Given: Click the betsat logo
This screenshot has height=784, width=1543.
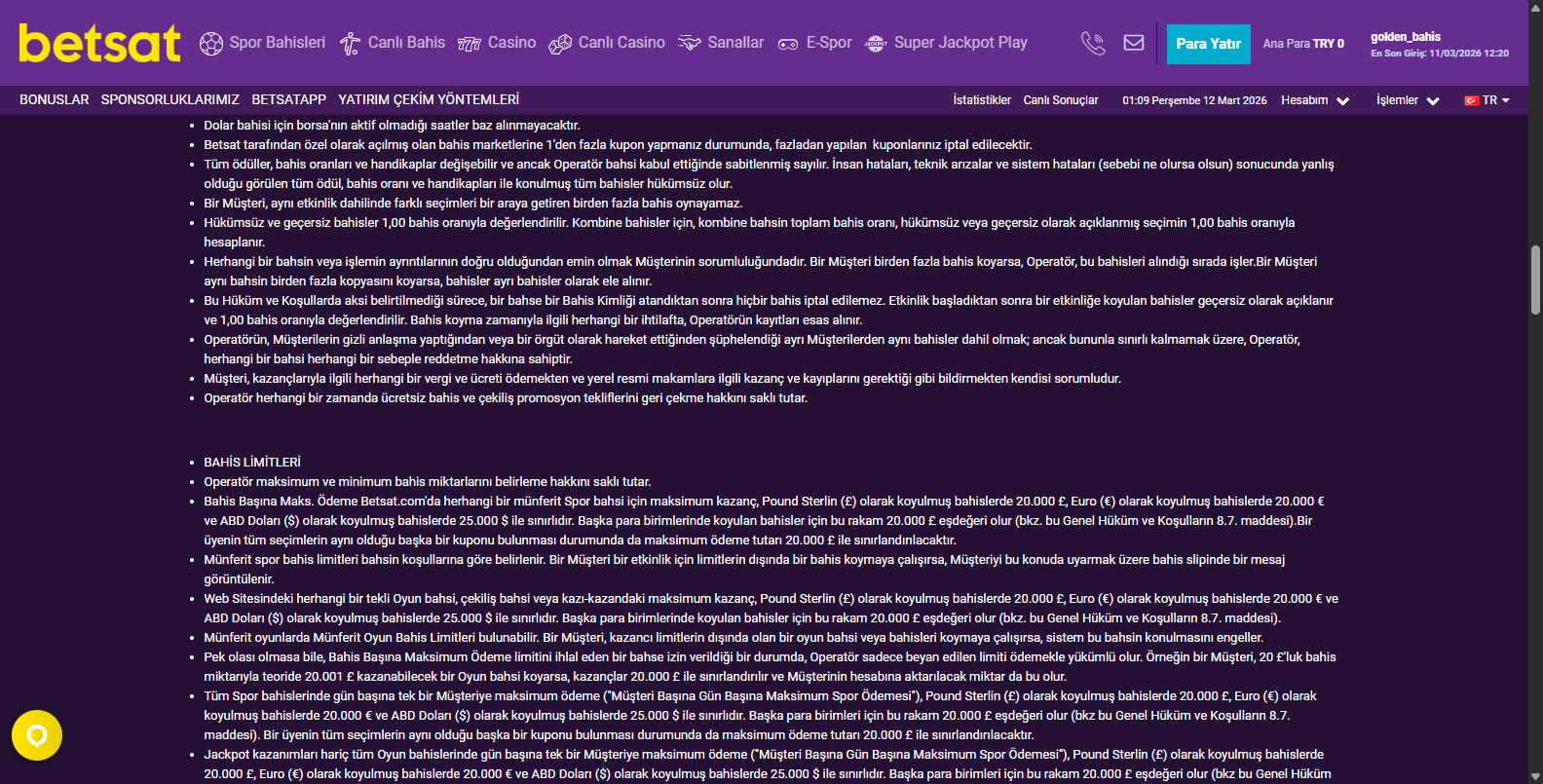Looking at the screenshot, I should [99, 44].
